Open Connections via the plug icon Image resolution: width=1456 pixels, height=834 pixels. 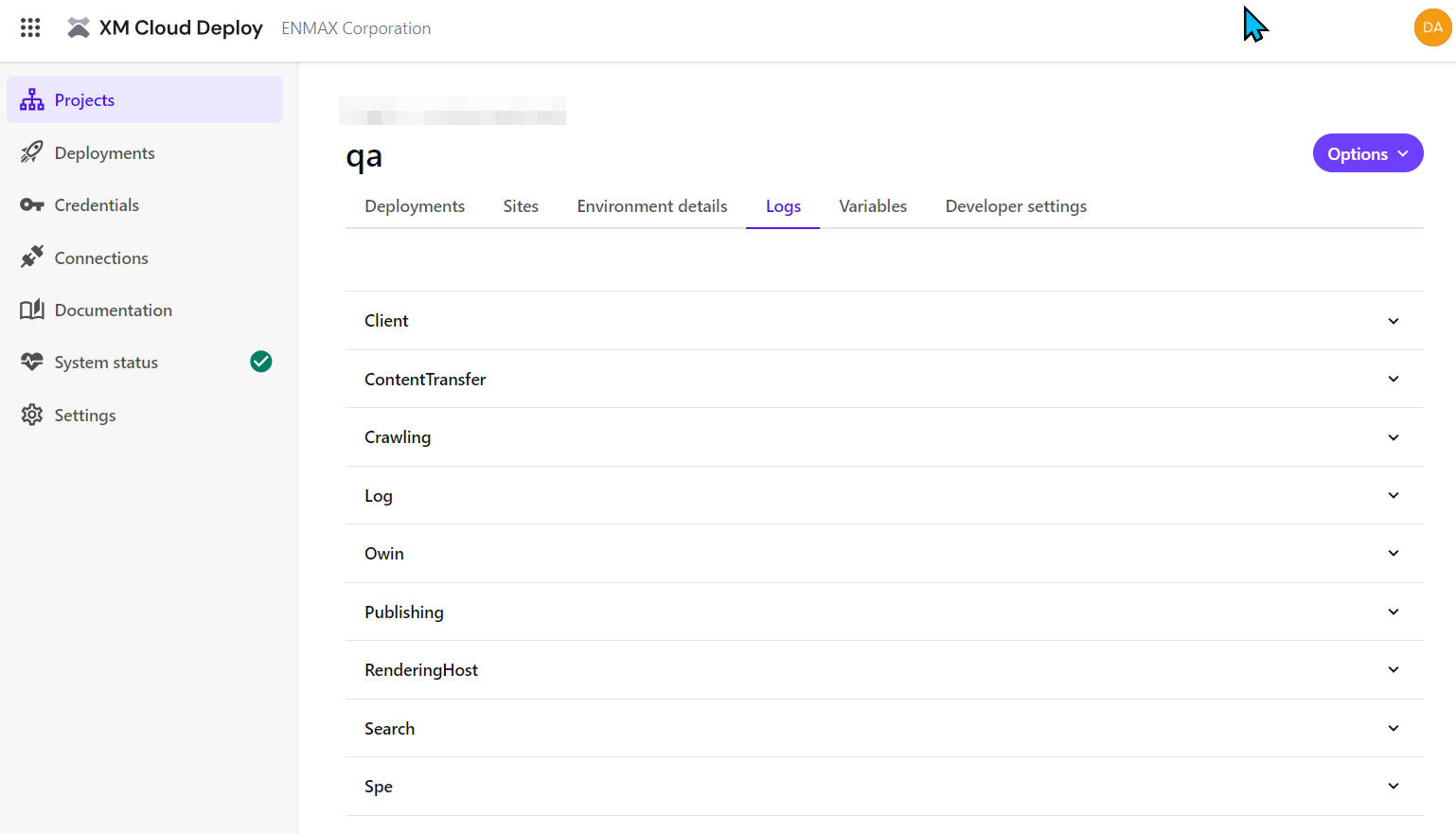(x=31, y=257)
